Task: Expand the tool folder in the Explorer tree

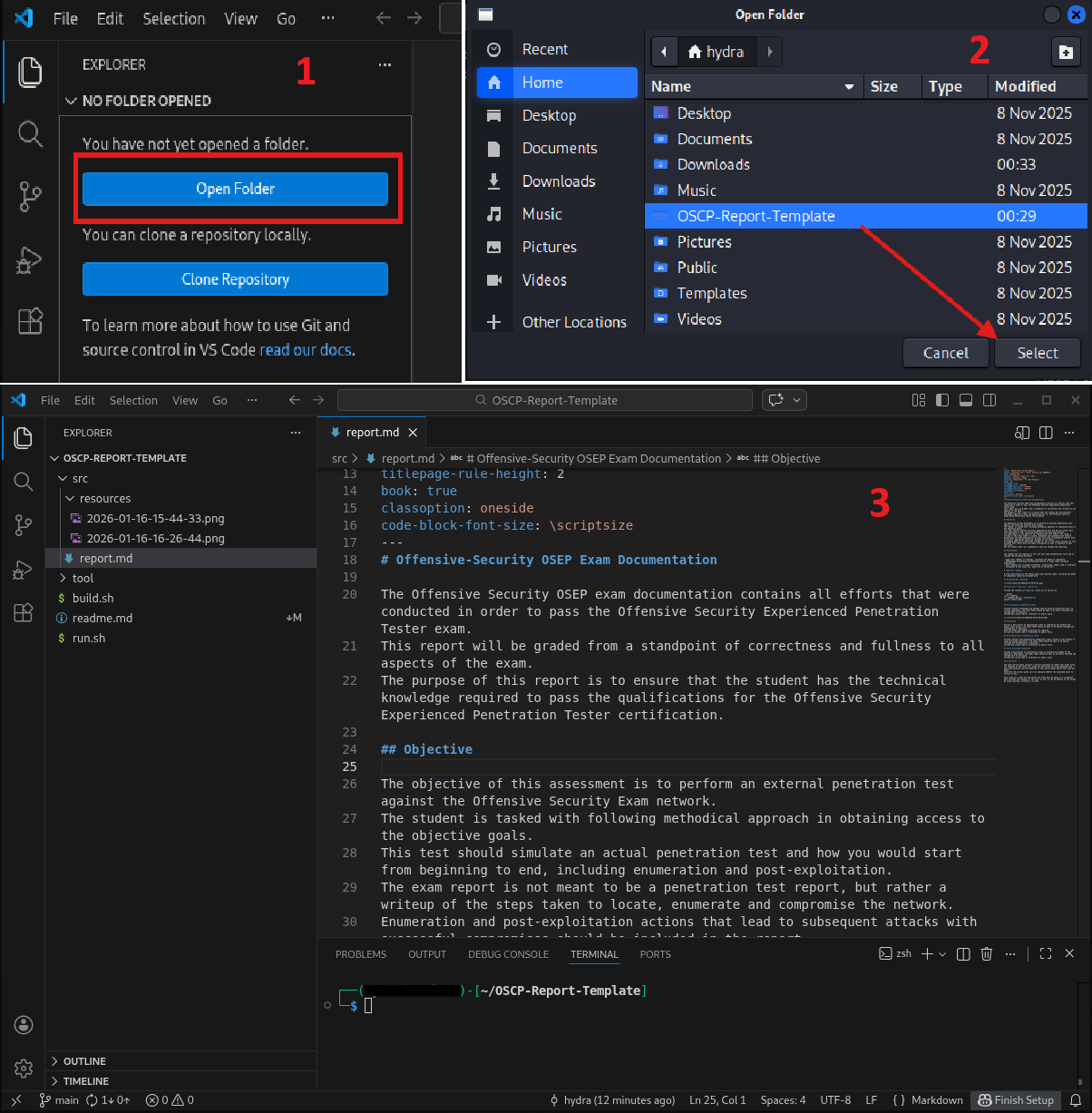Action: tap(181, 578)
